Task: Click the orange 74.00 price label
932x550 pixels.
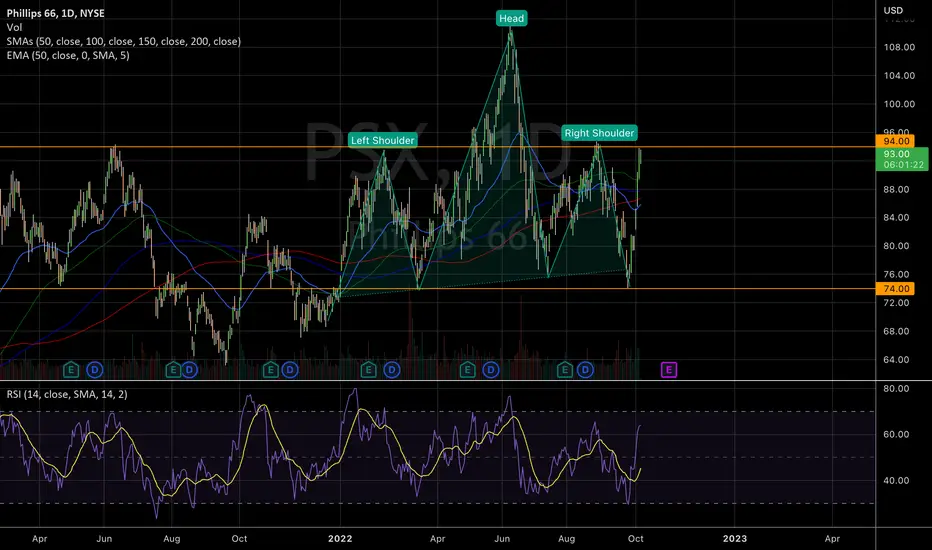Action: 895,288
